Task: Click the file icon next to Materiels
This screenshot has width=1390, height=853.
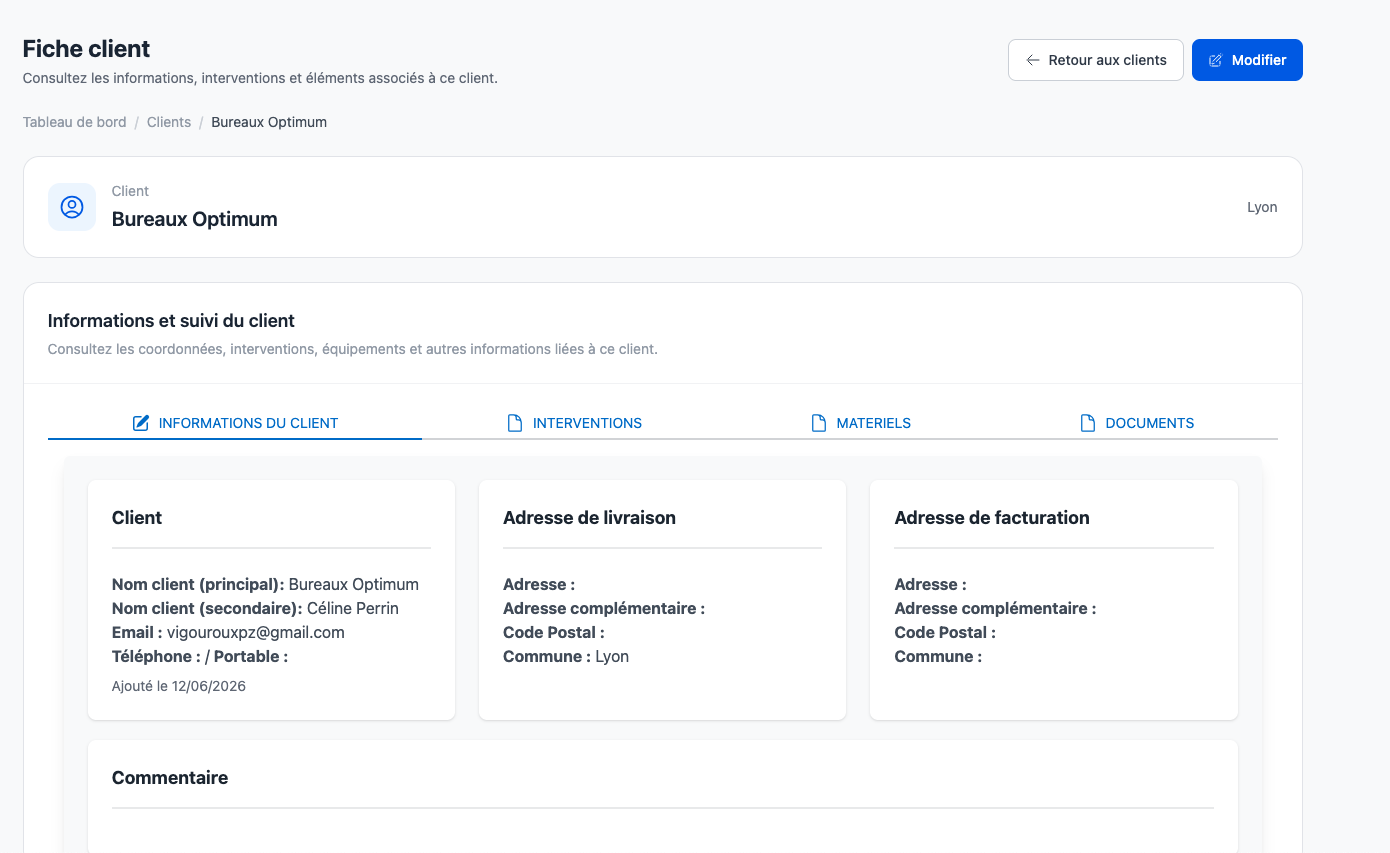Action: tap(819, 423)
